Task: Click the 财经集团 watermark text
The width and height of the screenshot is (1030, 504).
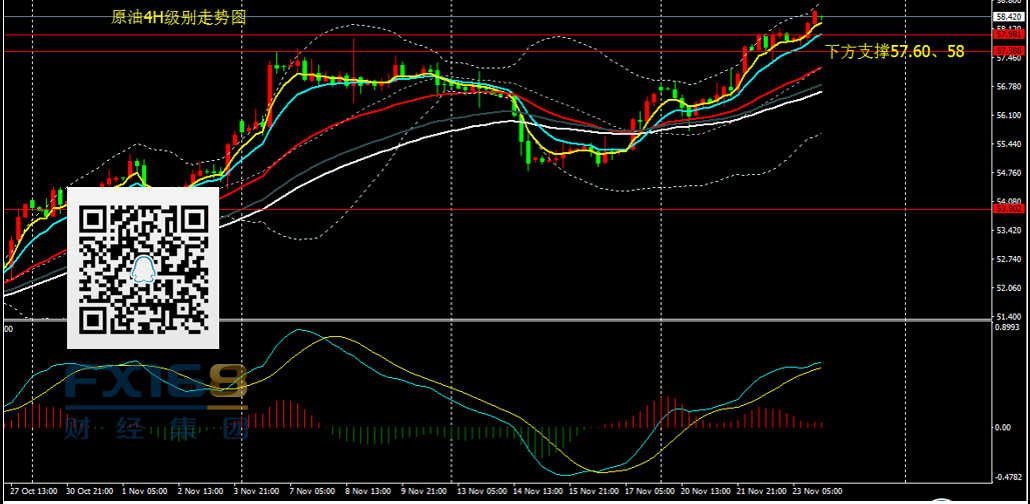Action: (156, 430)
